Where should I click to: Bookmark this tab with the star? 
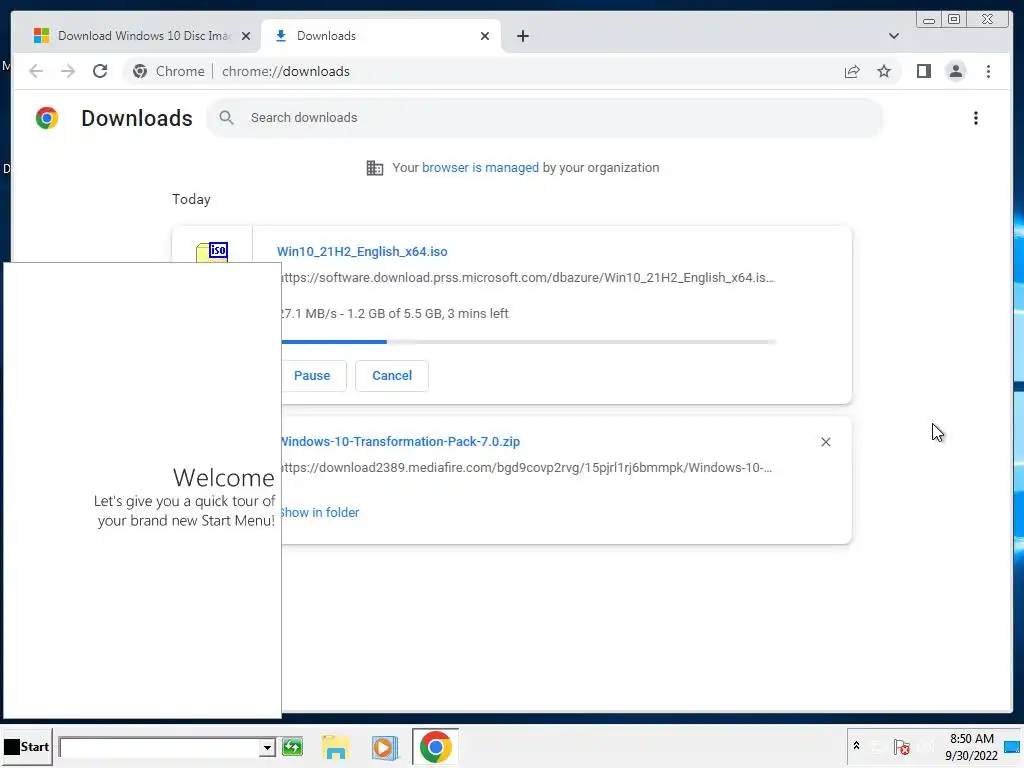coord(884,71)
